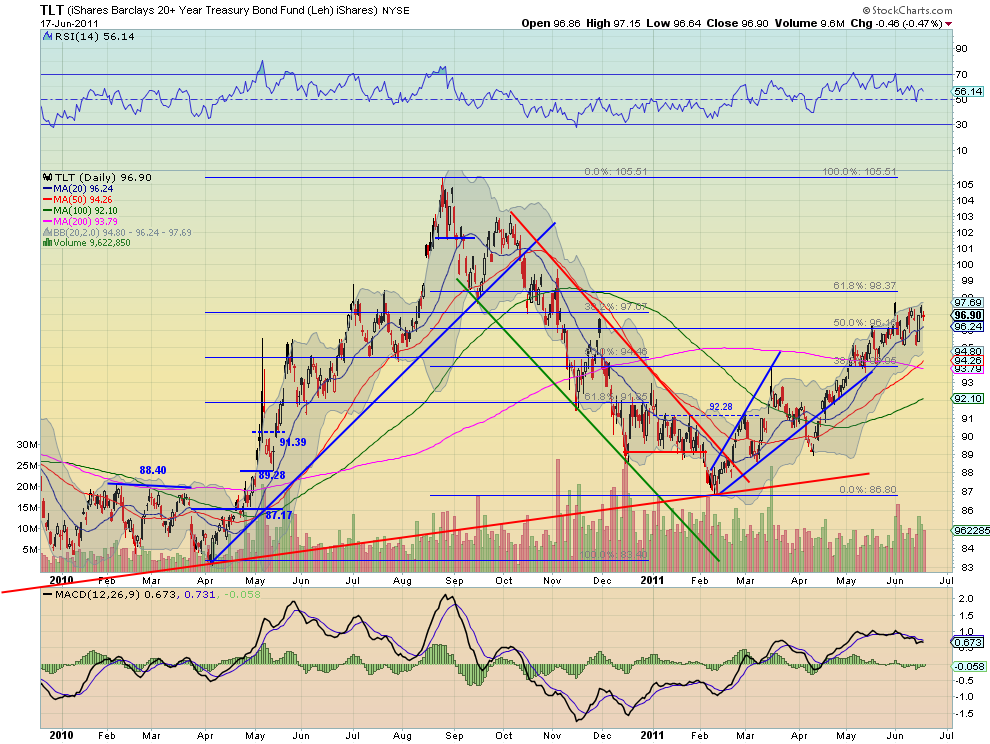The height and width of the screenshot is (744, 990).
Task: Click the 56.14 RSI tag on right axis
Action: (968, 92)
